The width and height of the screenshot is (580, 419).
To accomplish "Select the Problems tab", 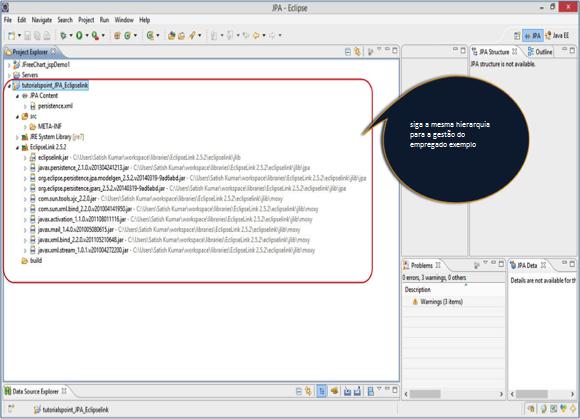I will pyautogui.click(x=422, y=265).
